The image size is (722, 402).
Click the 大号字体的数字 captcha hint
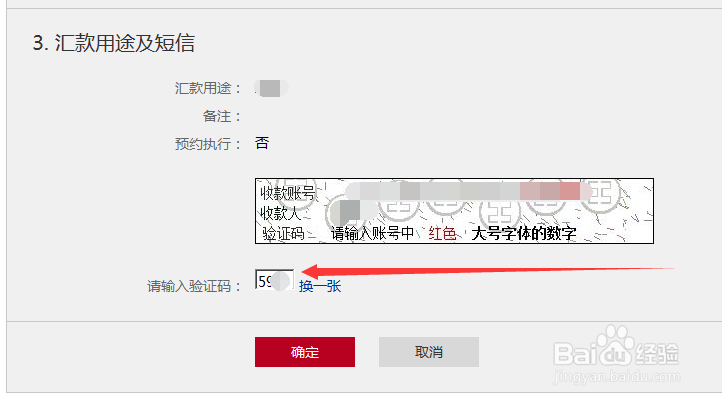524,233
